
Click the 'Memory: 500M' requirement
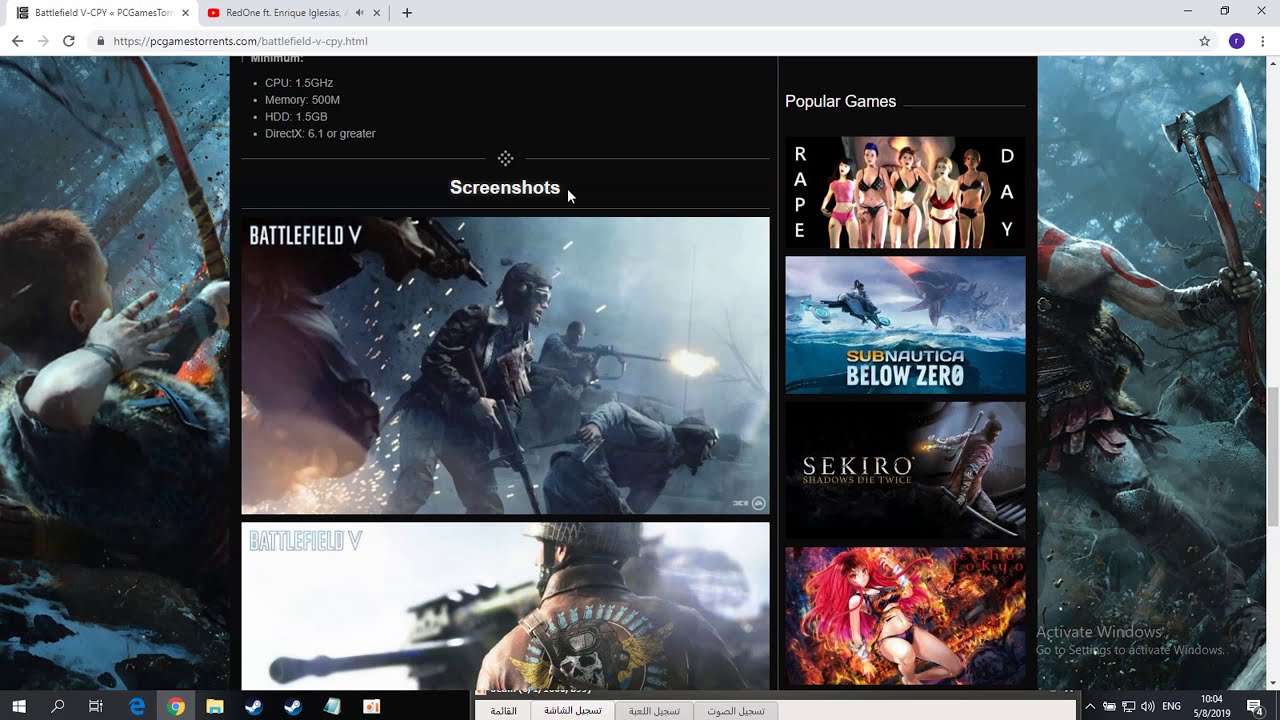(x=302, y=100)
